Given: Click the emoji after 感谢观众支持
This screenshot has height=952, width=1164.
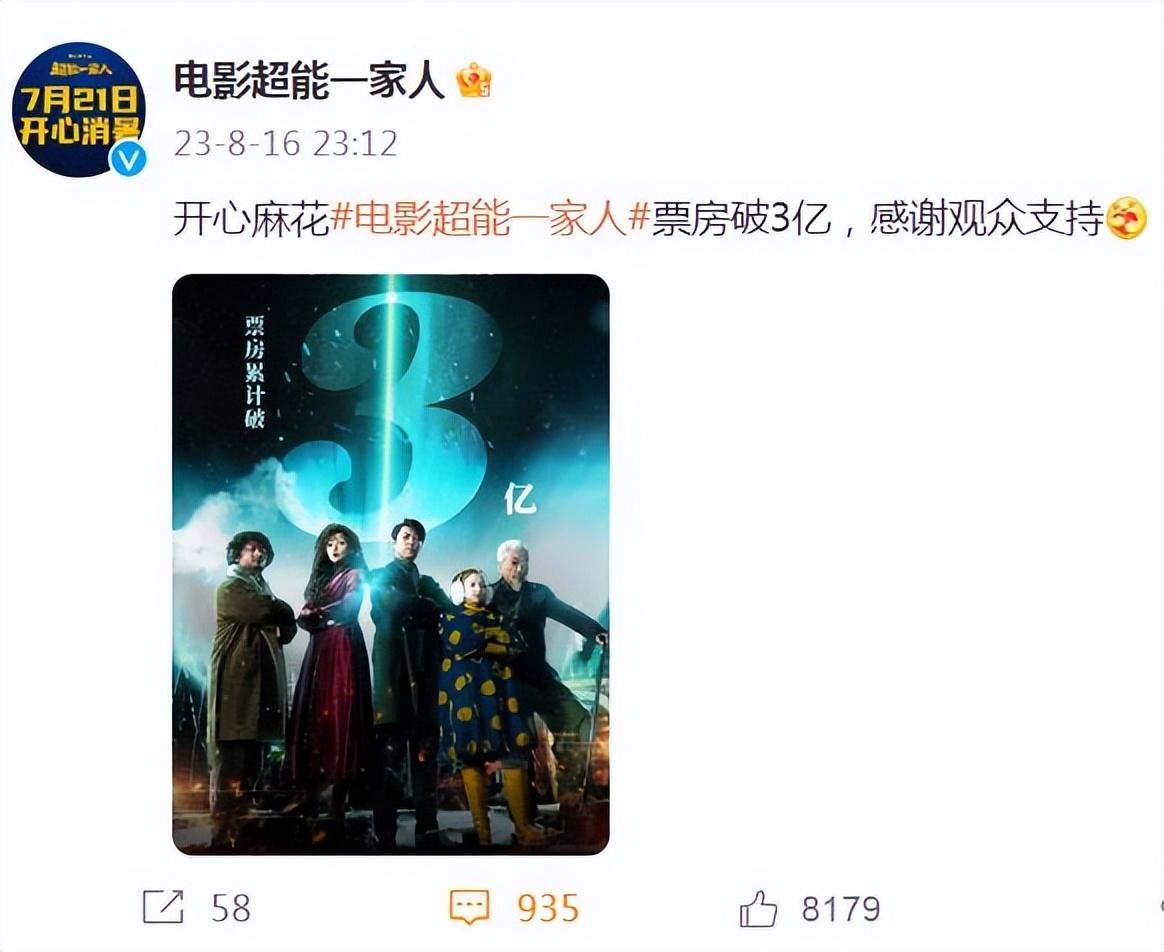Looking at the screenshot, I should 1126,218.
